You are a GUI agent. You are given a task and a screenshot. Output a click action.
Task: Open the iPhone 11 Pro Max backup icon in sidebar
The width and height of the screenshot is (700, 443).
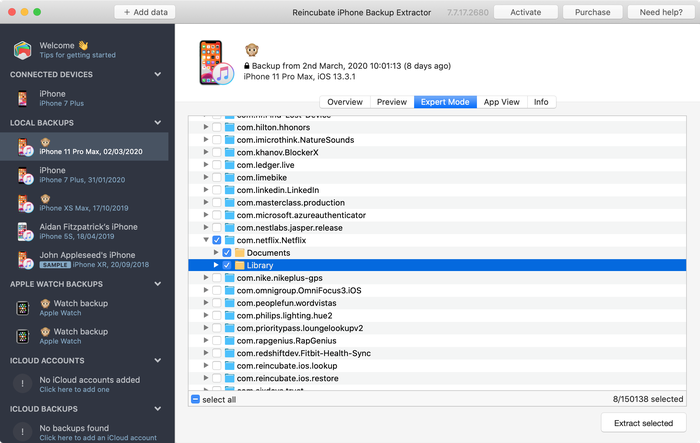tap(25, 147)
